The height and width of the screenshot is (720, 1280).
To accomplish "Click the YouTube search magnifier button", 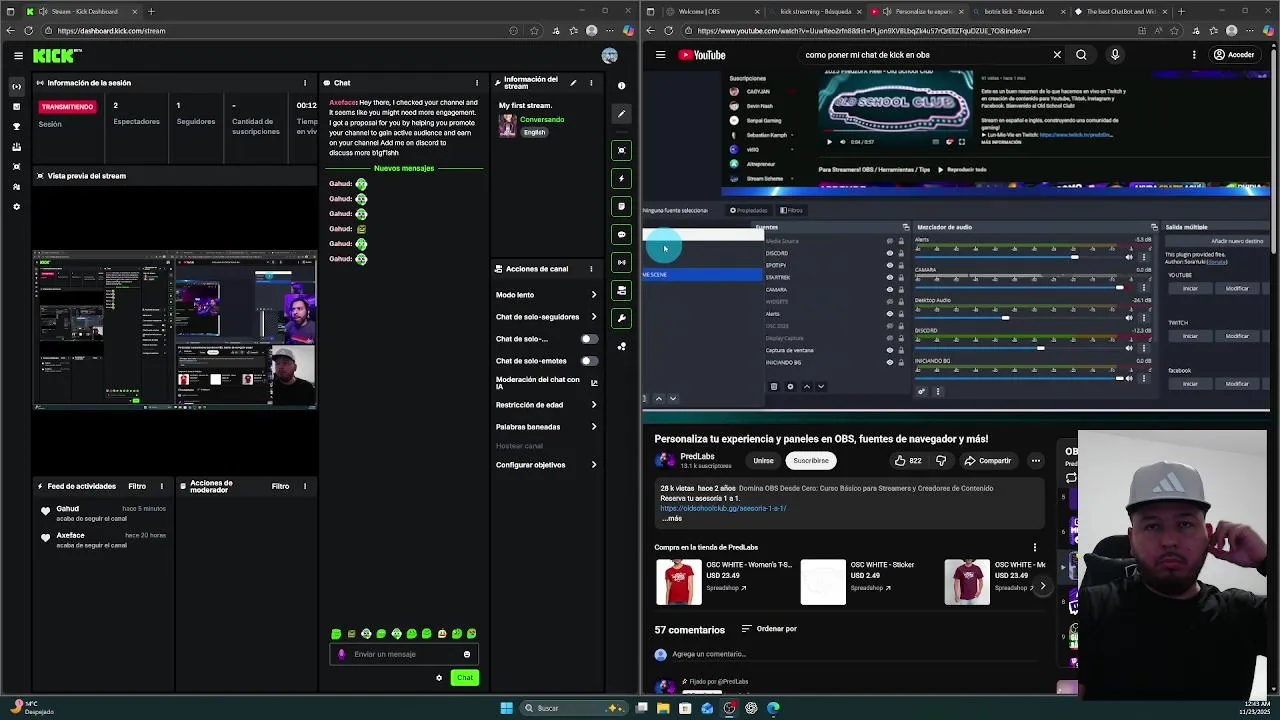I will (1081, 55).
